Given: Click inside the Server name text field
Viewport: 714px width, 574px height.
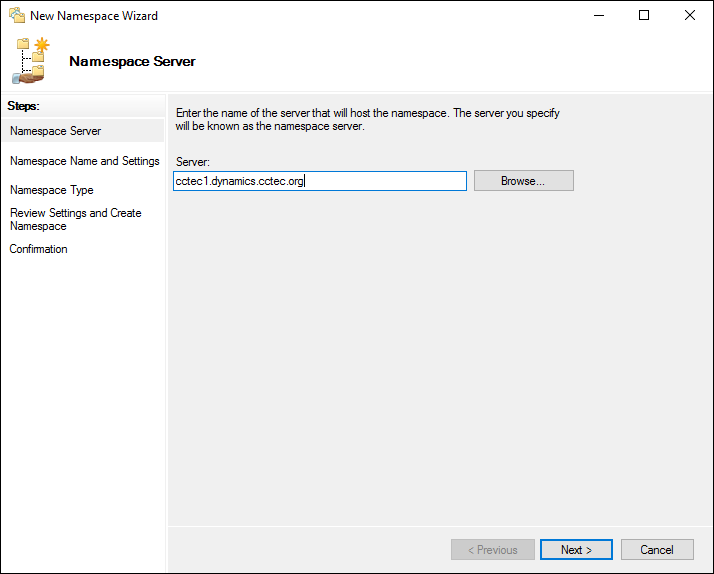Looking at the screenshot, I should tap(320, 181).
